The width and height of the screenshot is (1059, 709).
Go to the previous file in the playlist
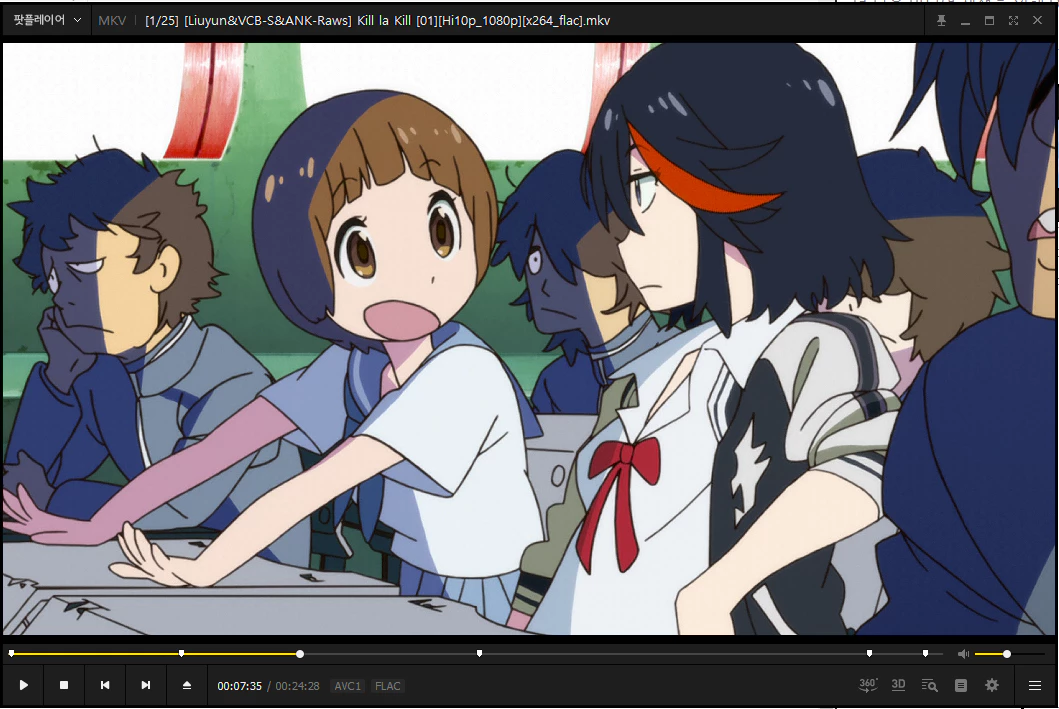105,685
